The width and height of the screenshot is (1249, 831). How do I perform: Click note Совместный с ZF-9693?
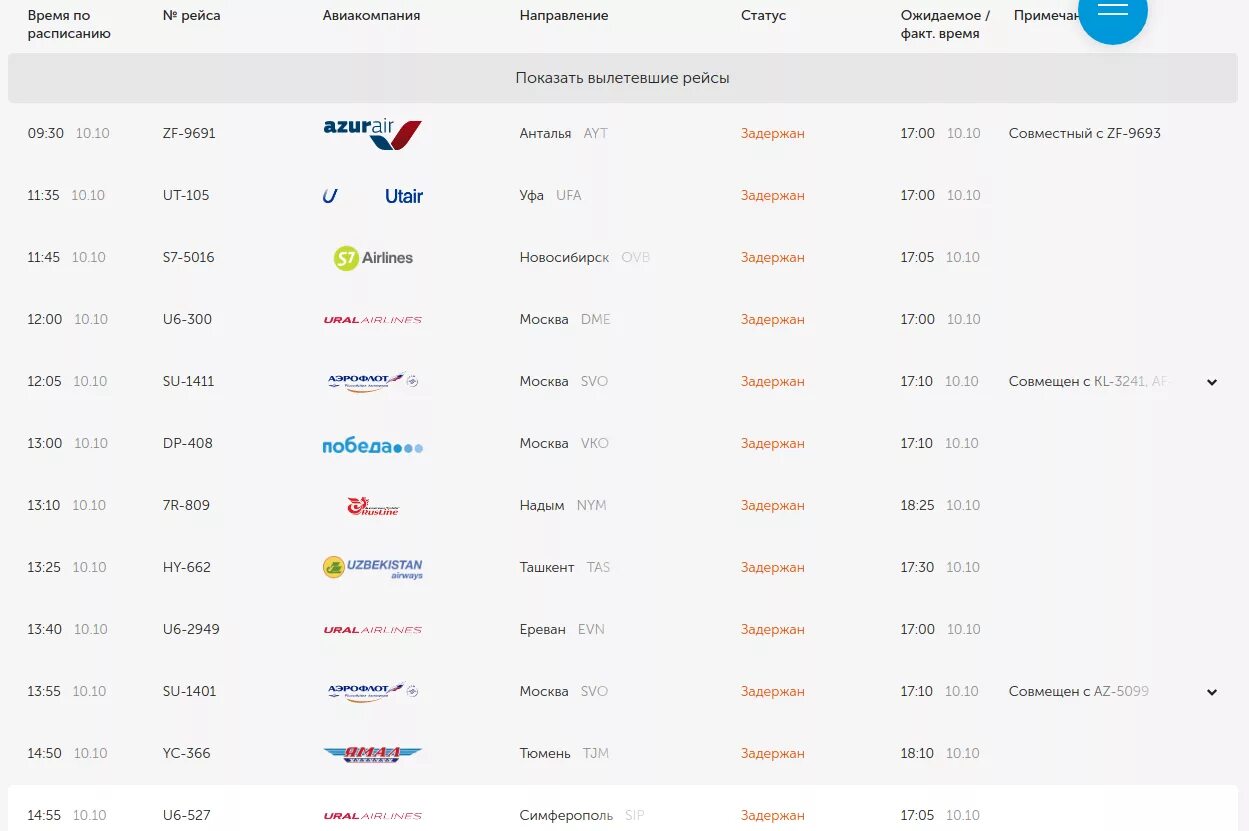click(x=1085, y=133)
